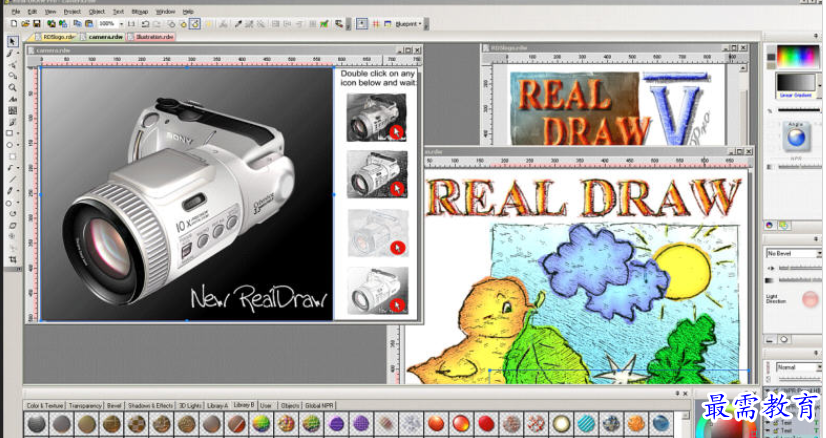Open the File menu
This screenshot has height=438, width=826.
(16, 11)
